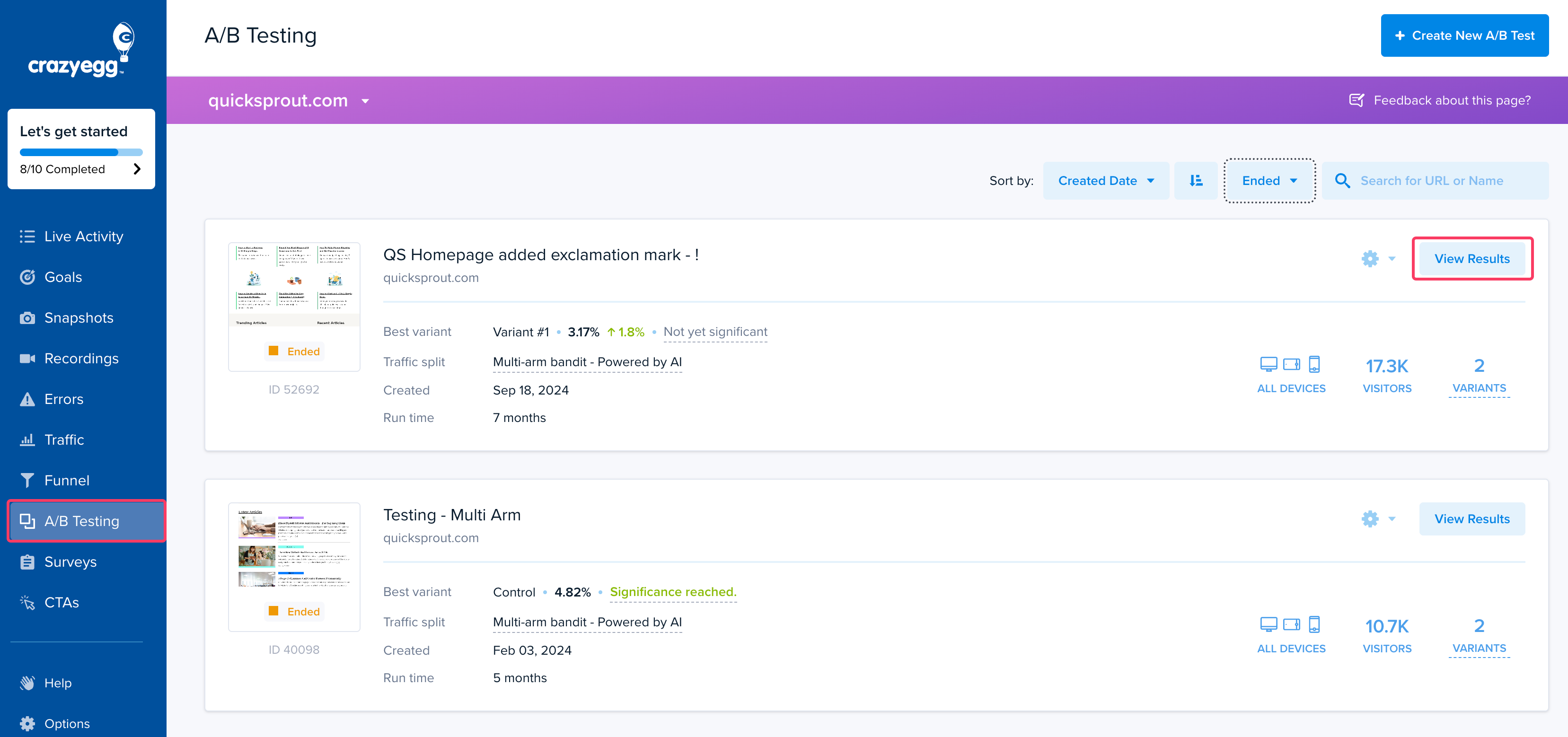
Task: Click the Options gear icon in sidebar
Action: click(x=27, y=724)
